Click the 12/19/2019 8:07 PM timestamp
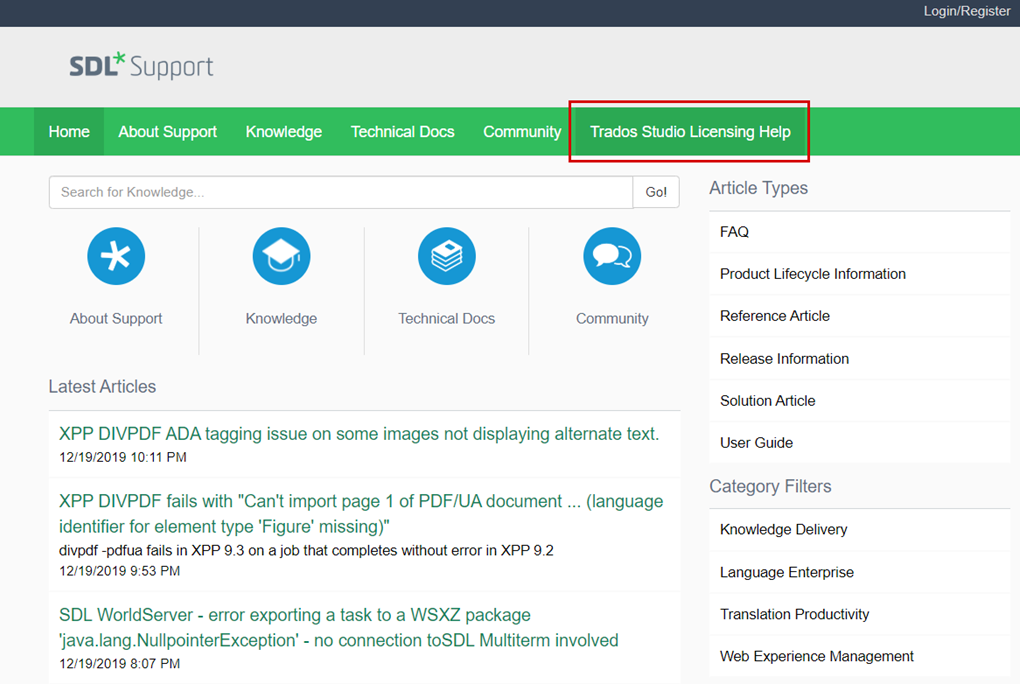Viewport: 1020px width, 684px height. 120,663
